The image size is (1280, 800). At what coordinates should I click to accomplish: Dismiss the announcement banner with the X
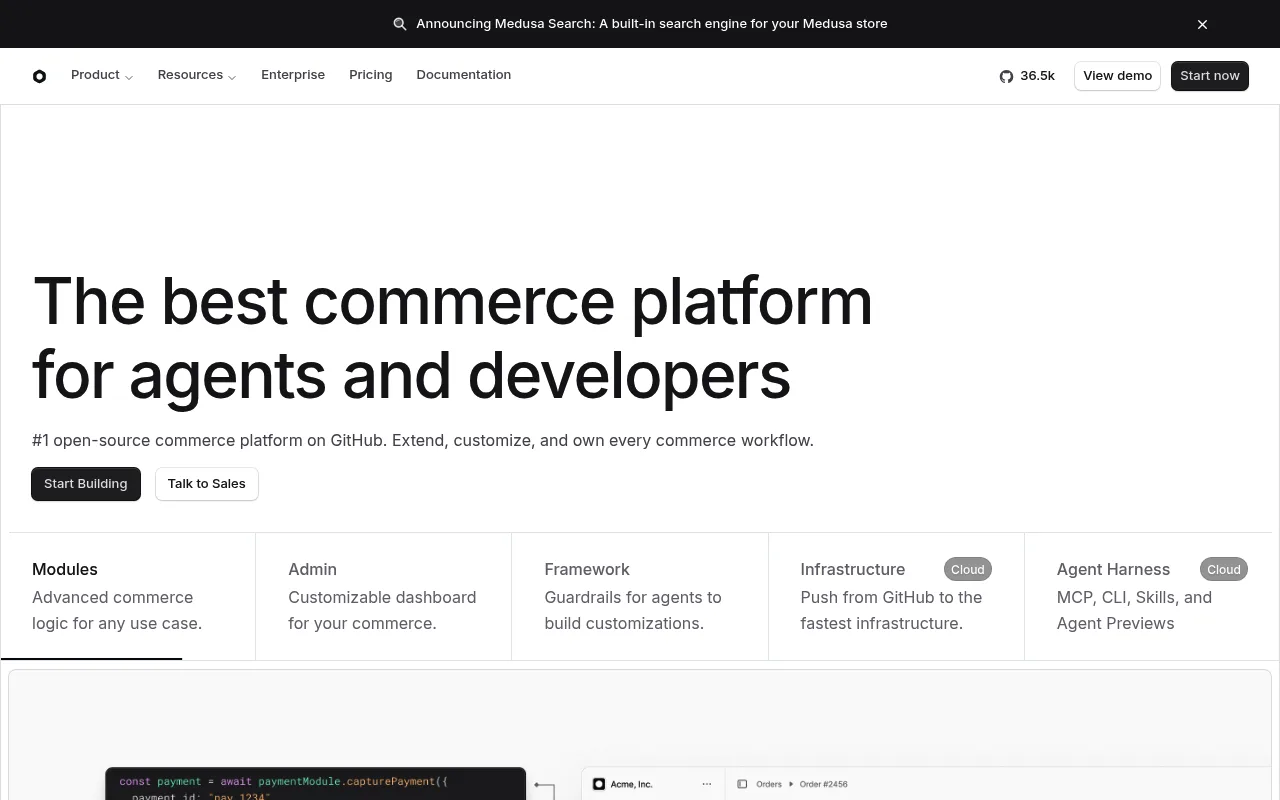(x=1202, y=24)
